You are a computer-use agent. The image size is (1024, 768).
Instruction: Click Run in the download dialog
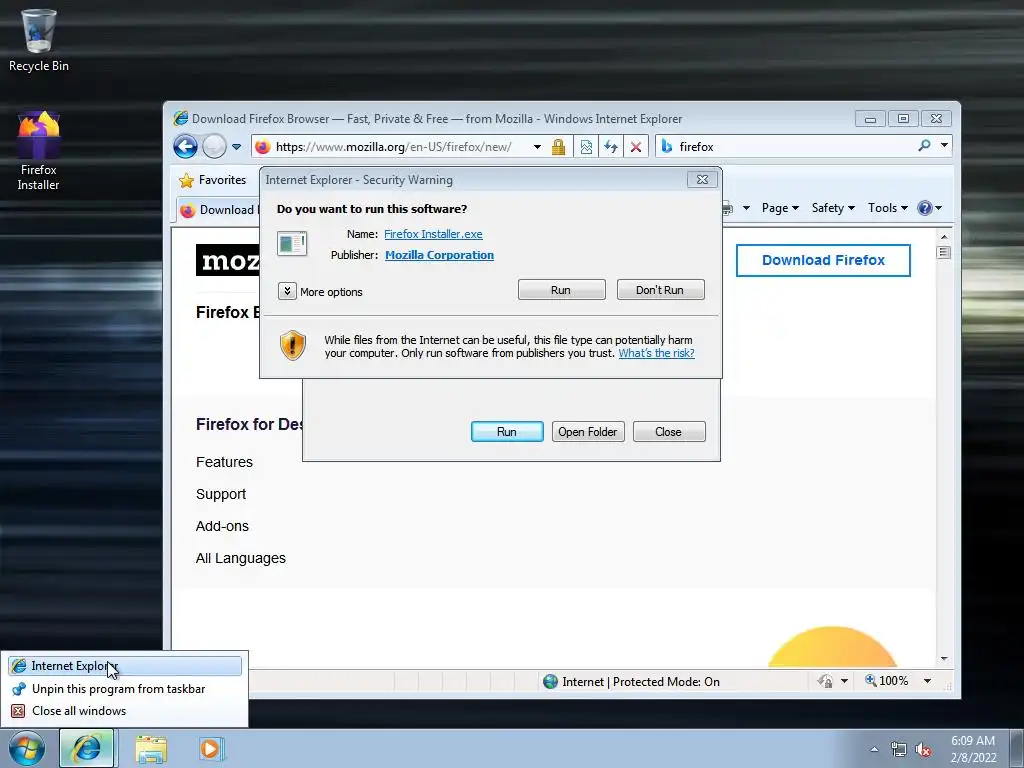tap(507, 432)
